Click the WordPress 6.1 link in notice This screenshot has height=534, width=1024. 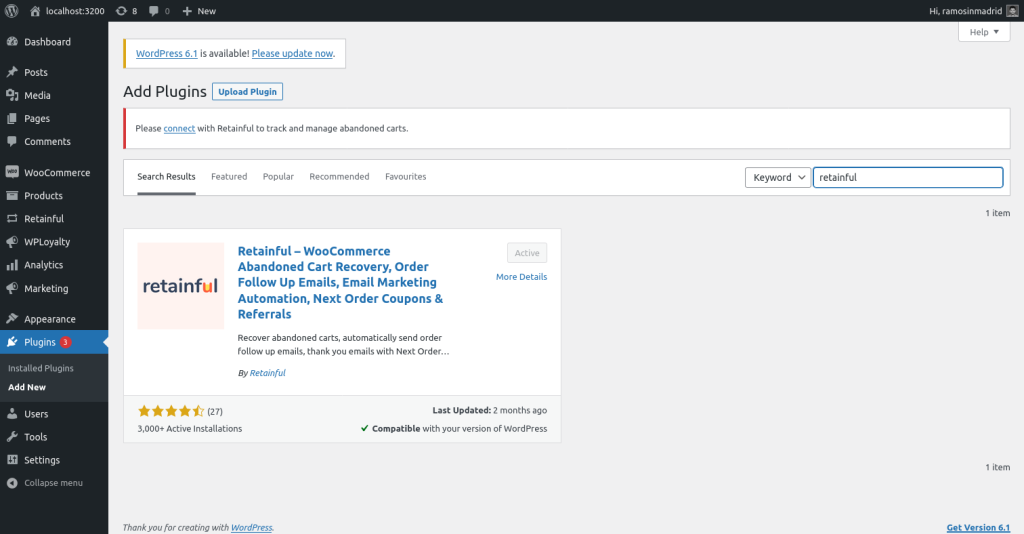(x=167, y=54)
